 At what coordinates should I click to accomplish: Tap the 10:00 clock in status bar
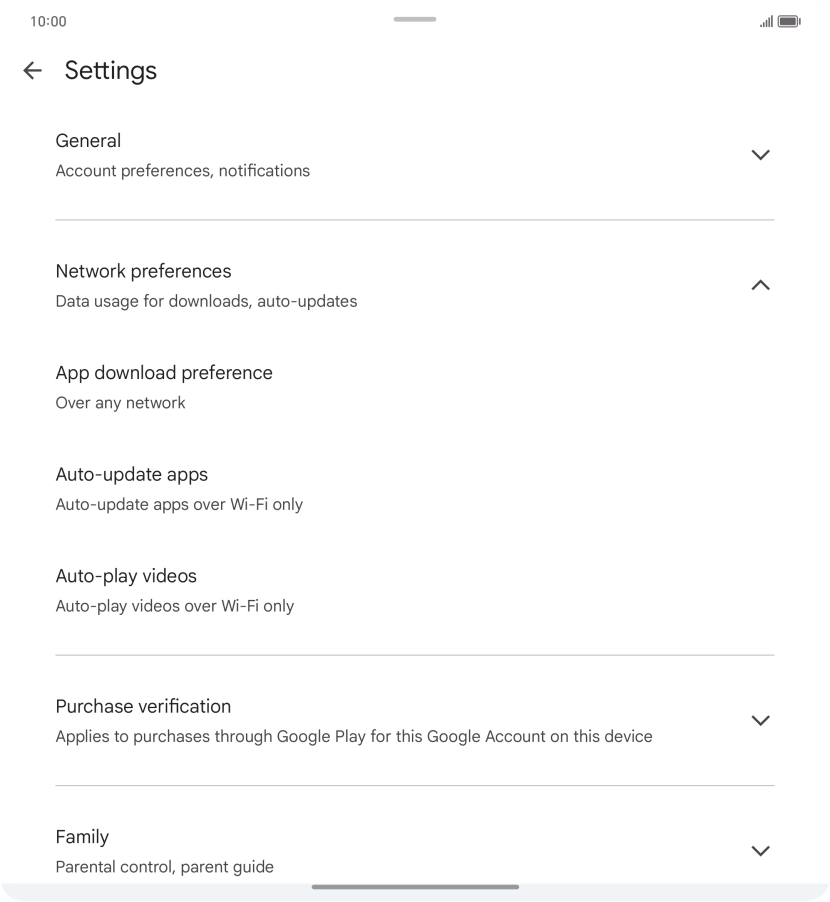pyautogui.click(x=48, y=21)
